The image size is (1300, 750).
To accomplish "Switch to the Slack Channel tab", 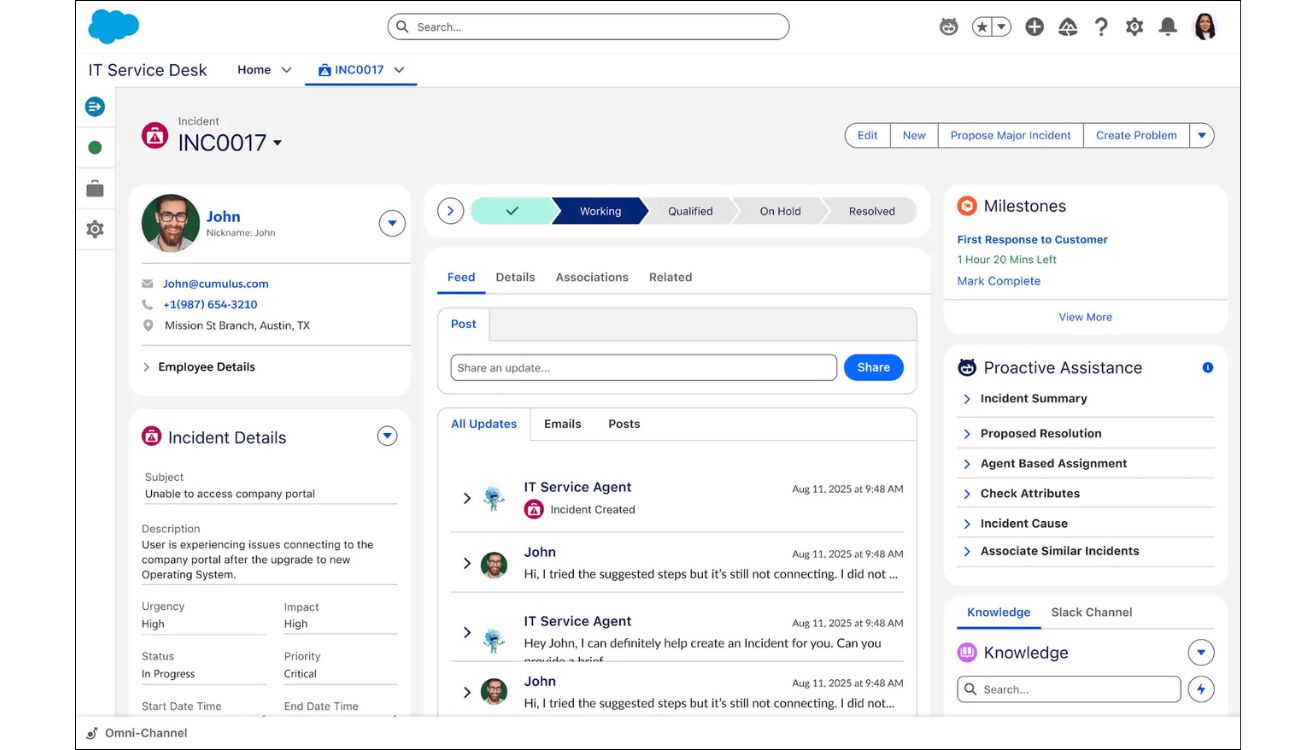I will pos(1091,612).
